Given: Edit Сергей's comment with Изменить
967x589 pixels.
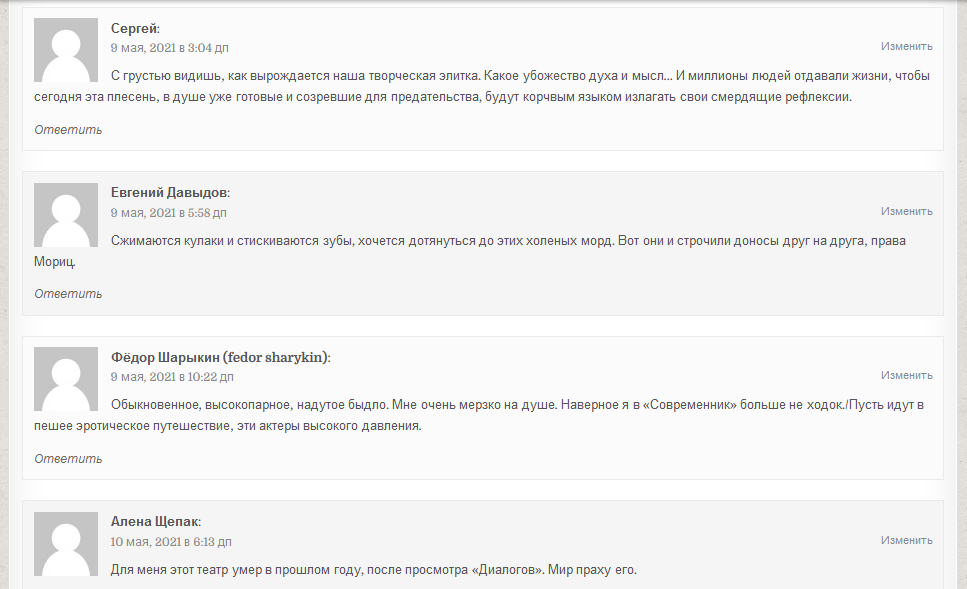Looking at the screenshot, I should click(907, 46).
